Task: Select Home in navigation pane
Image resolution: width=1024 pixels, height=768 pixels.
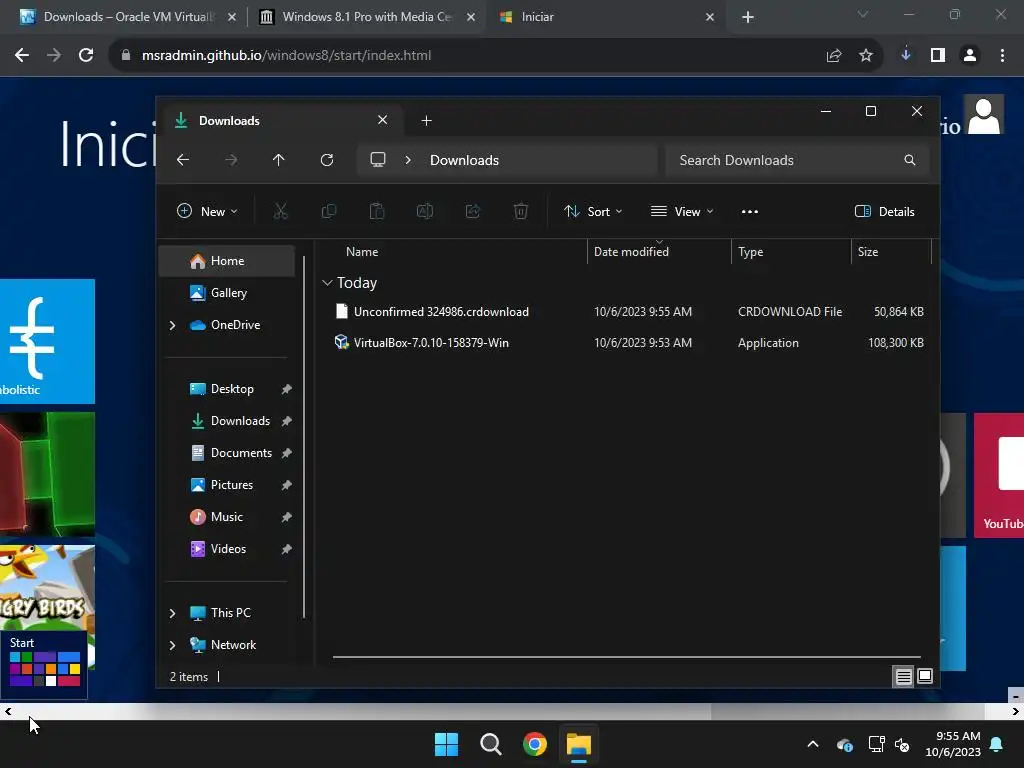Action: [x=227, y=261]
